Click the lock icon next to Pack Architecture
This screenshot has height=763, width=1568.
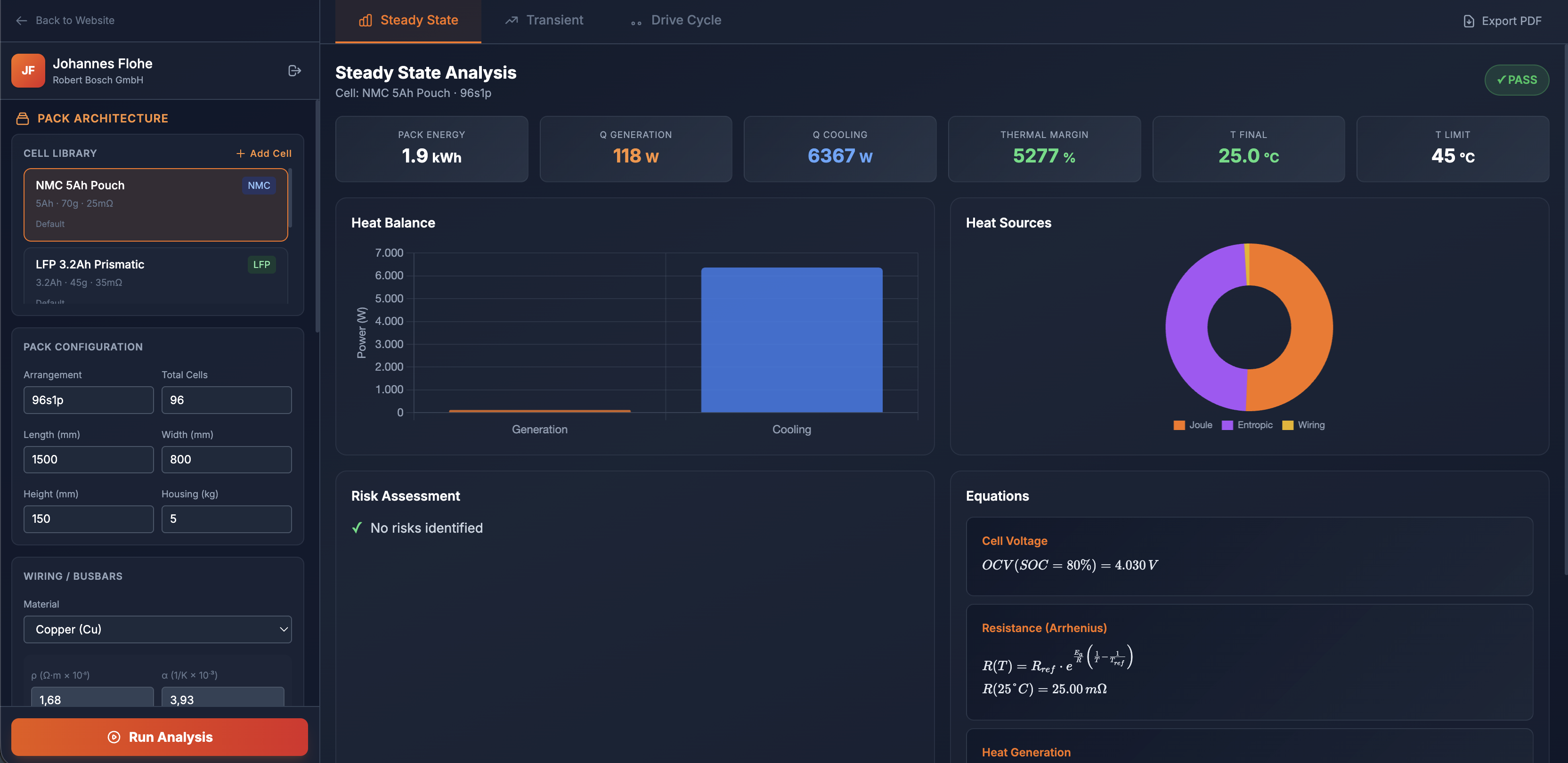click(x=23, y=118)
